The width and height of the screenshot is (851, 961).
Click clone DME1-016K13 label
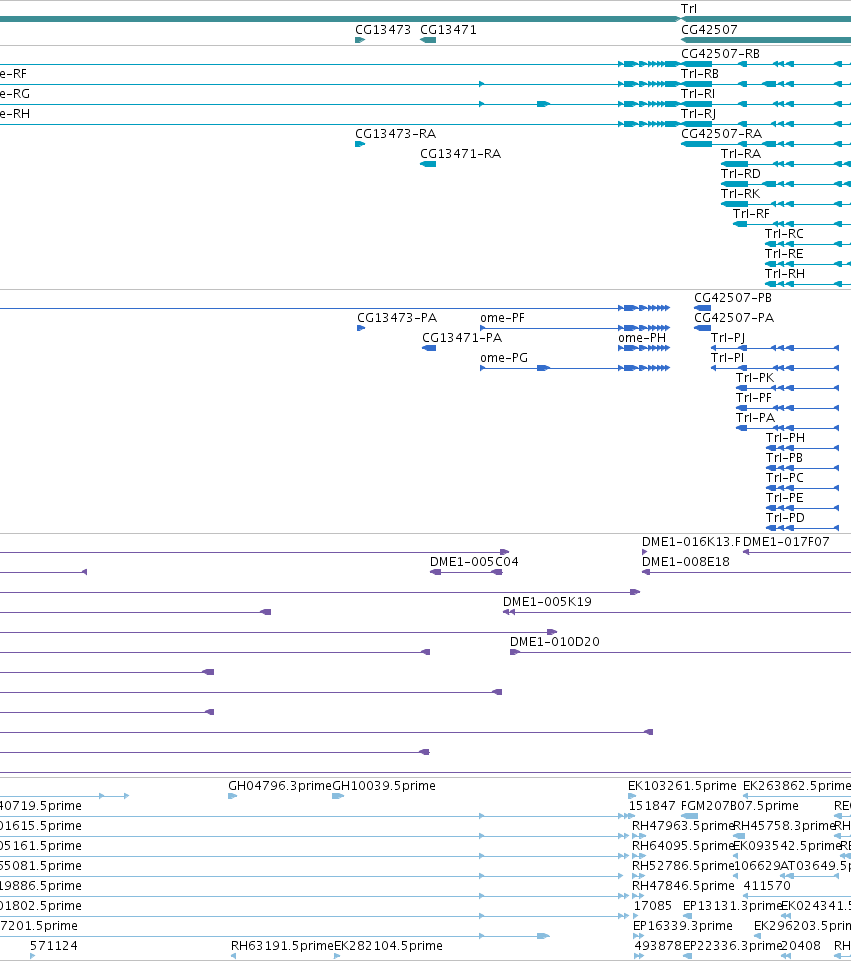(691, 542)
